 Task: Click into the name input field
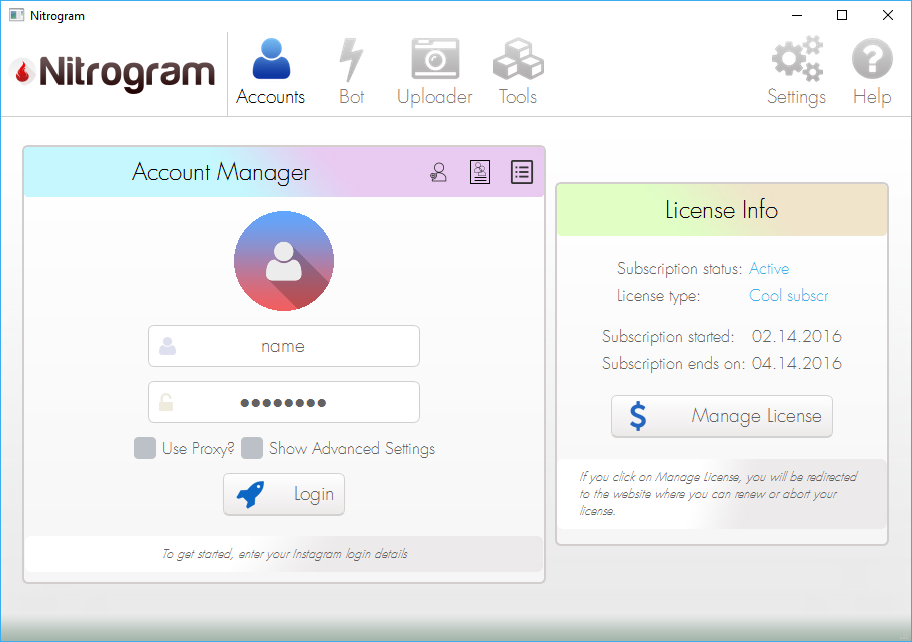pos(284,346)
